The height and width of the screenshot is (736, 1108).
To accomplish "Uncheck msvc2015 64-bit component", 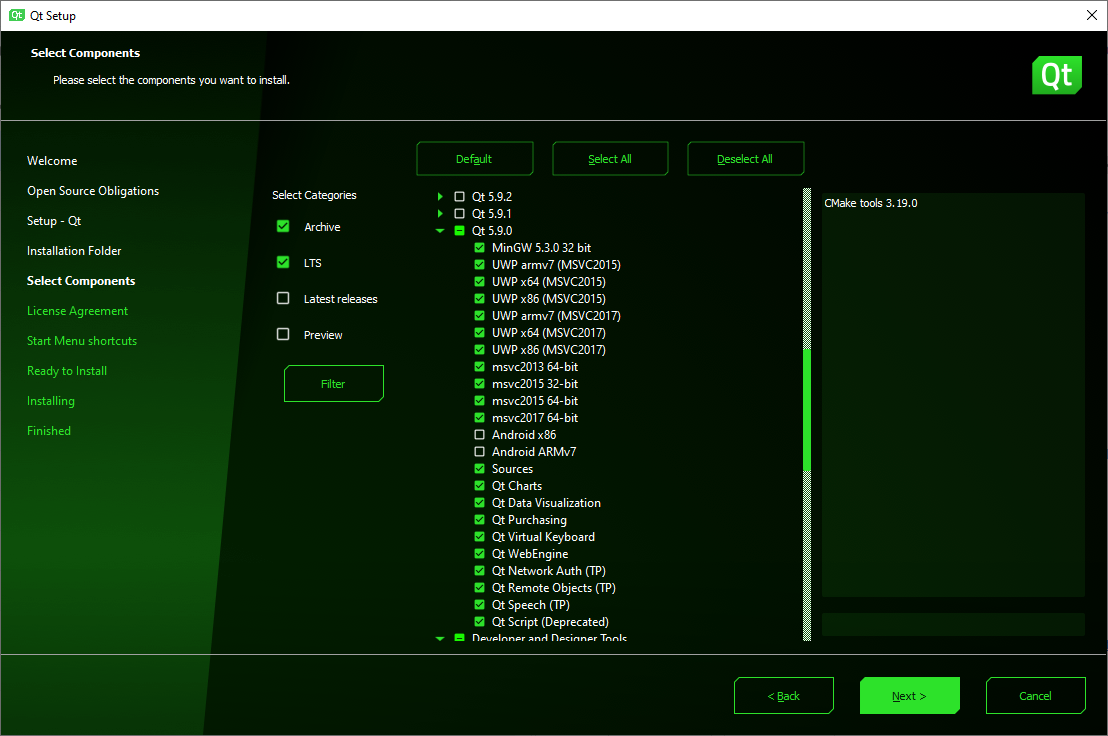I will tap(479, 400).
